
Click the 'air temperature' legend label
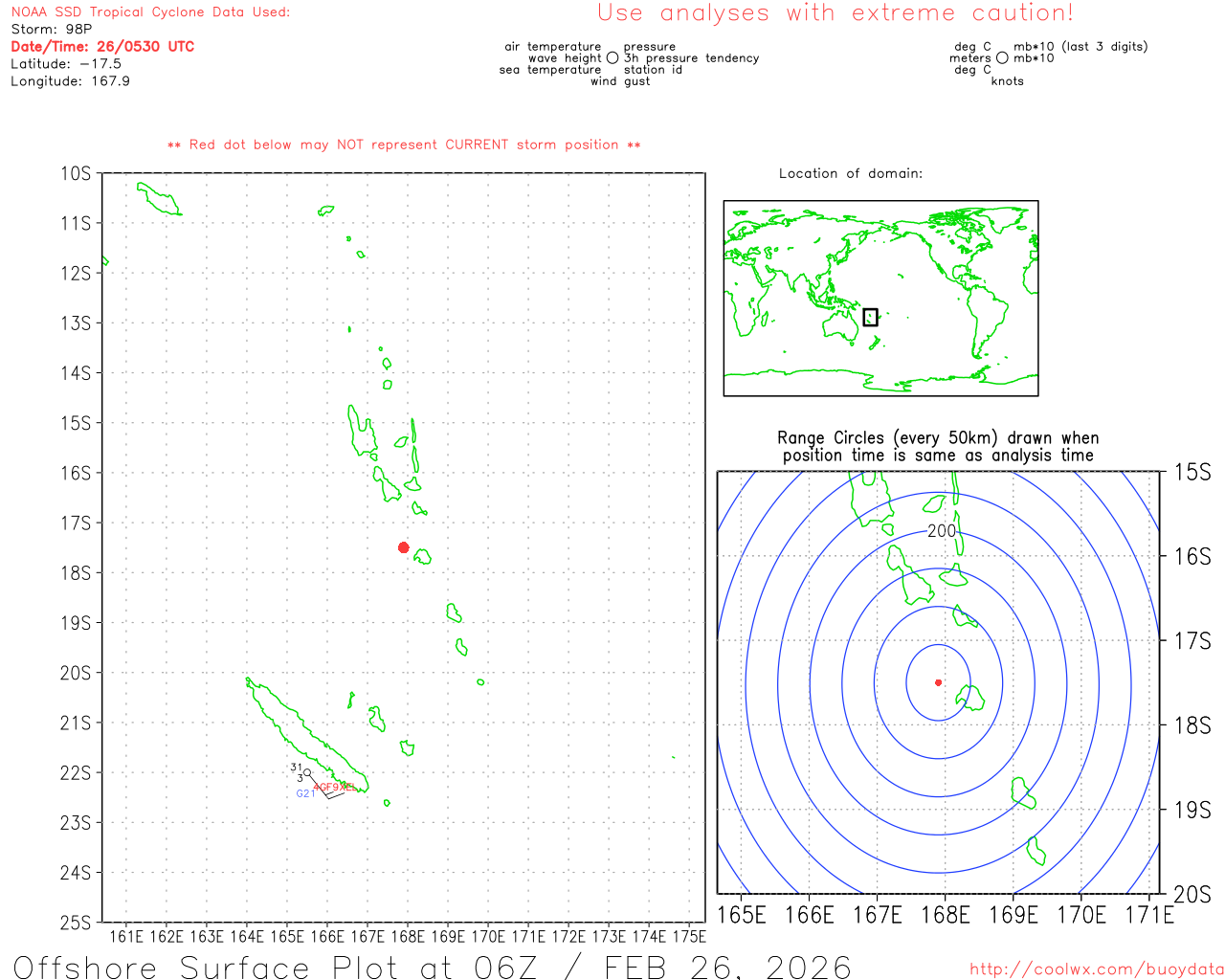click(x=553, y=47)
